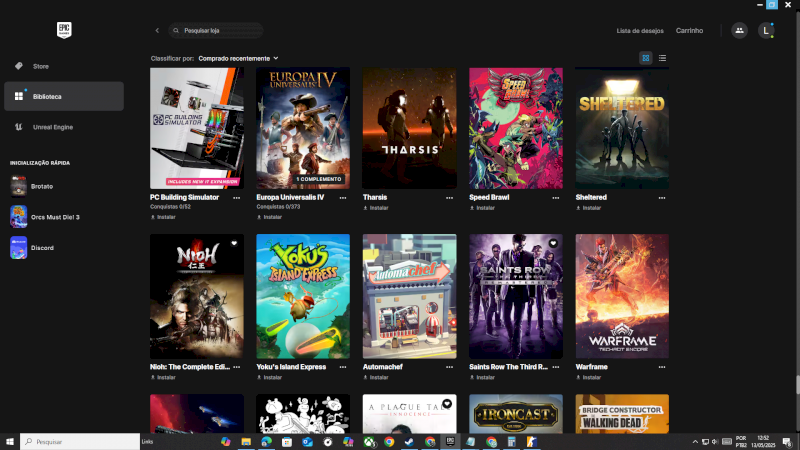The image size is (800, 450).
Task: Open Carrinho
Action: (x=689, y=31)
